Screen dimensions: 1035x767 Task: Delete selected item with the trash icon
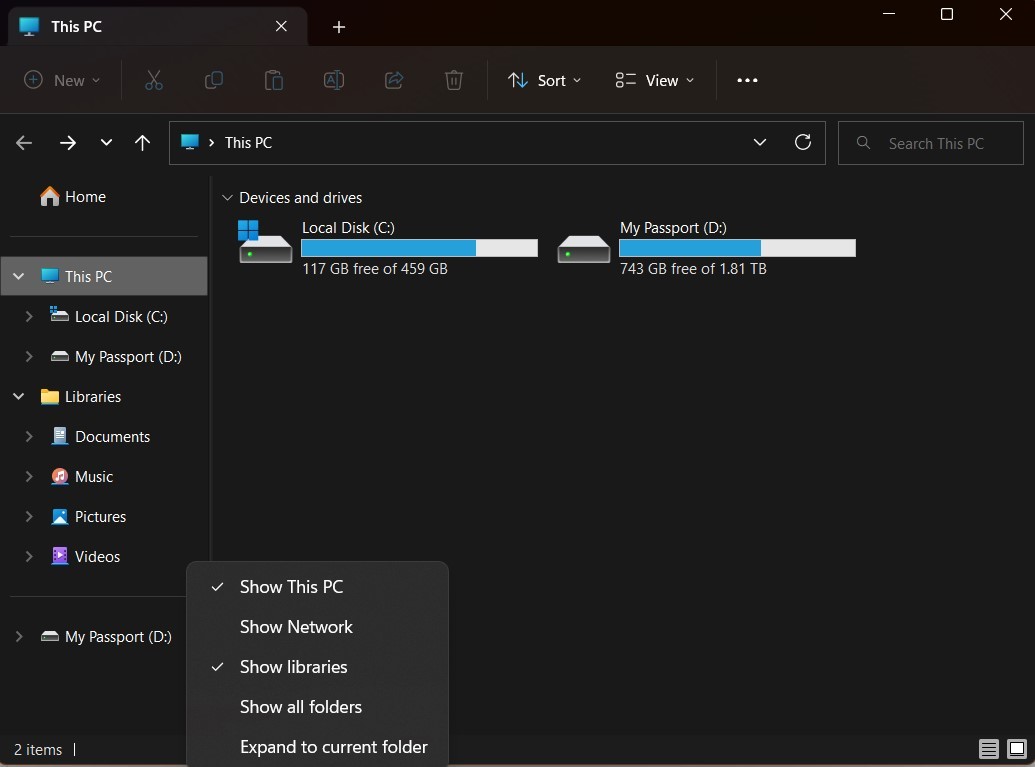click(x=453, y=80)
